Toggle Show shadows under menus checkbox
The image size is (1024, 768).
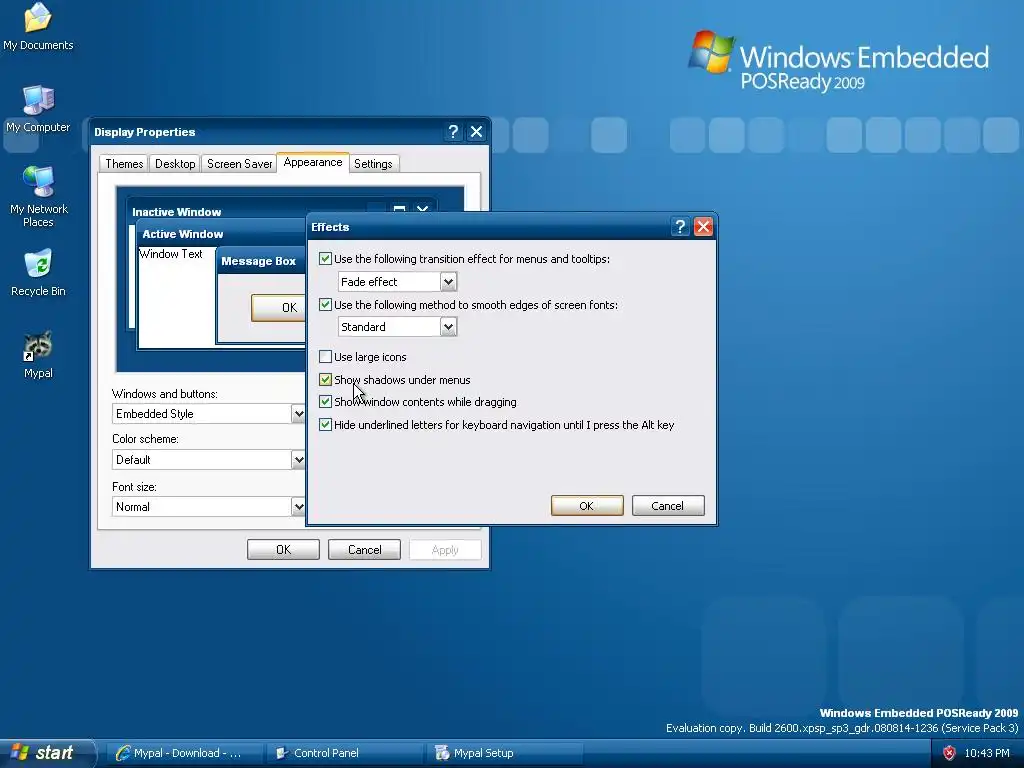[x=325, y=379]
